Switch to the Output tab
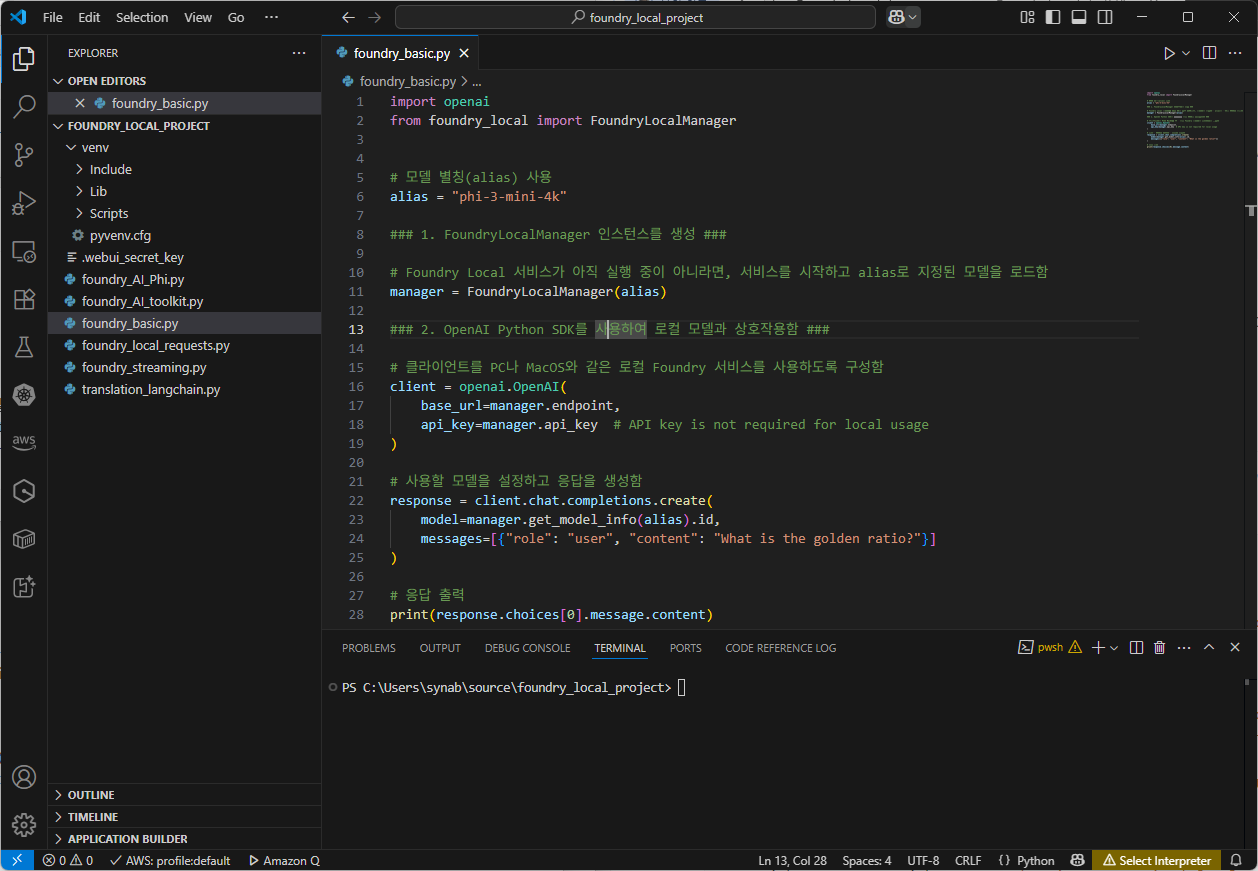This screenshot has height=871, width=1258. (440, 648)
